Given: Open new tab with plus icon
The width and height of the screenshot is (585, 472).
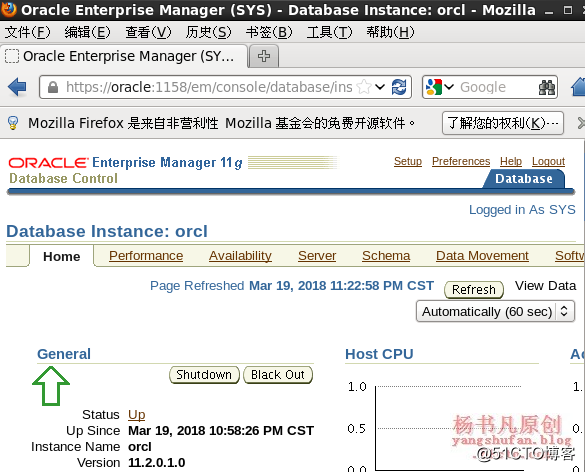Looking at the screenshot, I should (264, 56).
